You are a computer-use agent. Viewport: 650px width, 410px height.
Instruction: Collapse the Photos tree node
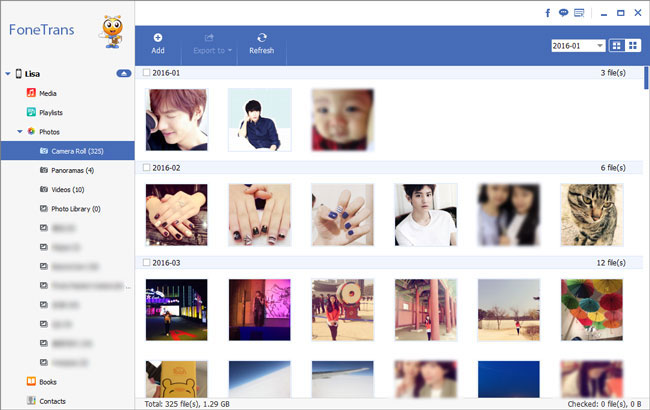(19, 131)
